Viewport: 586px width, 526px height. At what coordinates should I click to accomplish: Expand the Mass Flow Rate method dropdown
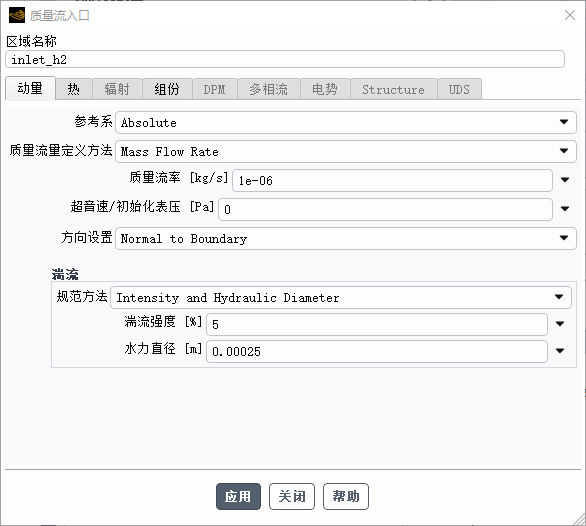click(x=346, y=151)
